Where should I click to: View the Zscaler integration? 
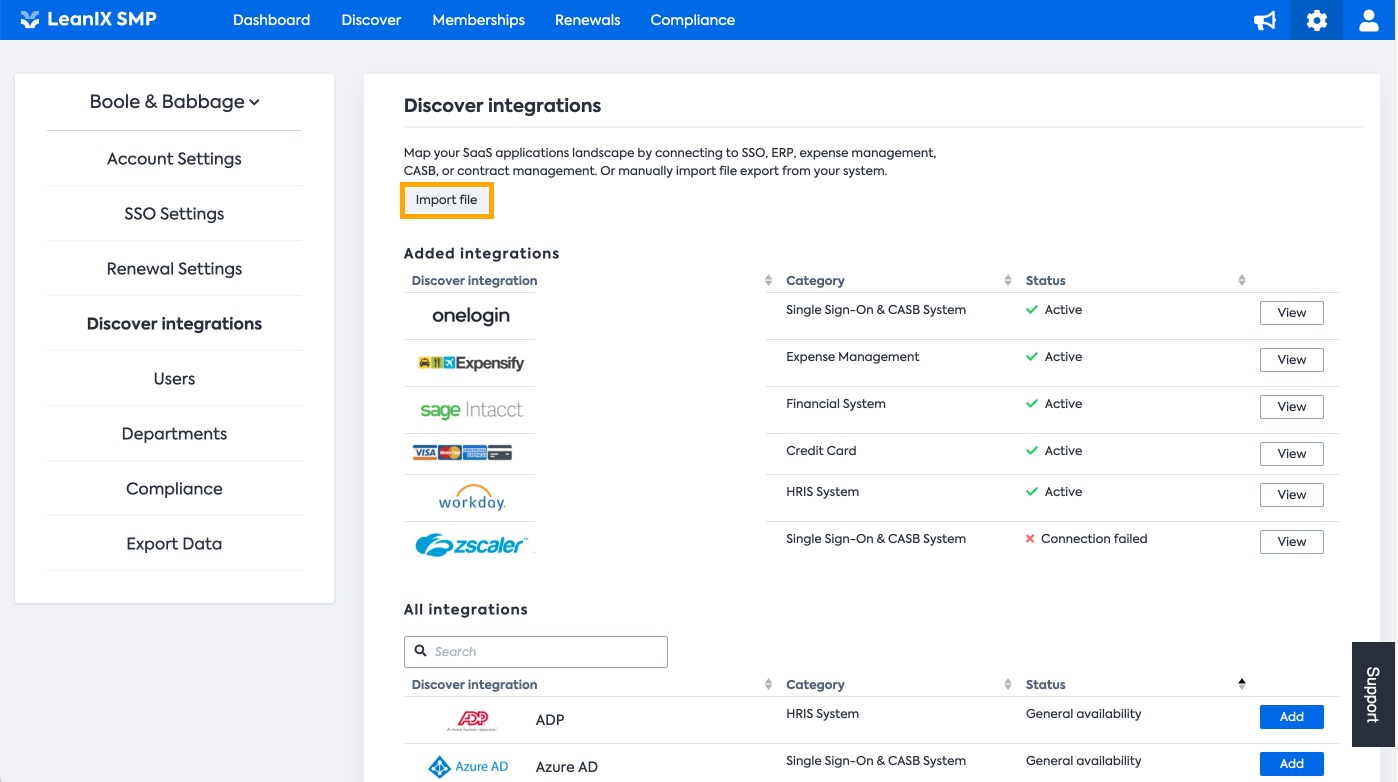pos(1291,542)
